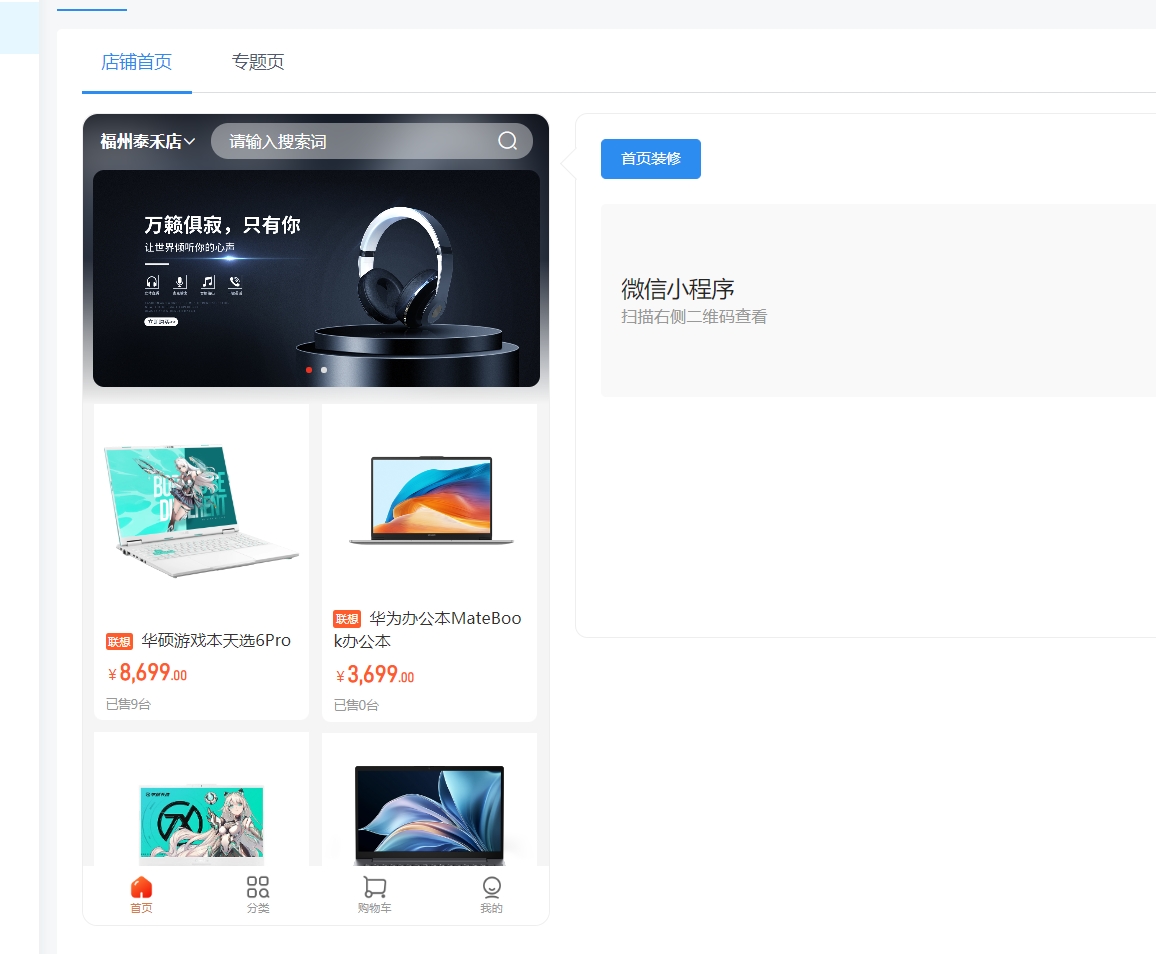Select the microphone icon on the banner
This screenshot has height=954, width=1156.
point(180,283)
